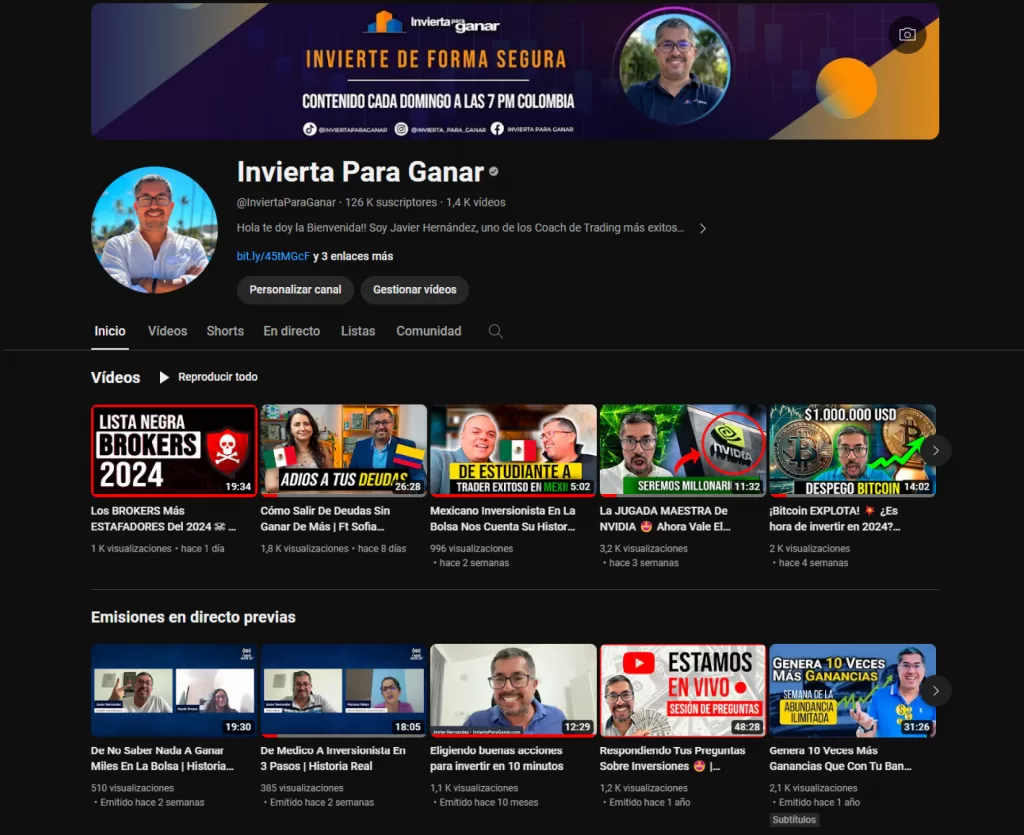Open De Estudiante a Trader Exitoso thumbnail
This screenshot has width=1024, height=835.
[513, 450]
